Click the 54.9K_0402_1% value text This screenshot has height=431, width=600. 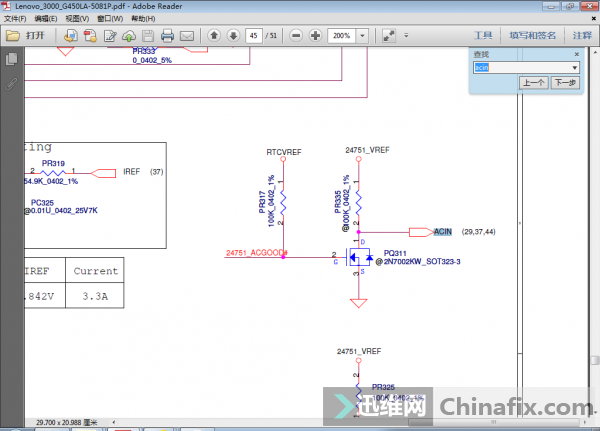51,181
